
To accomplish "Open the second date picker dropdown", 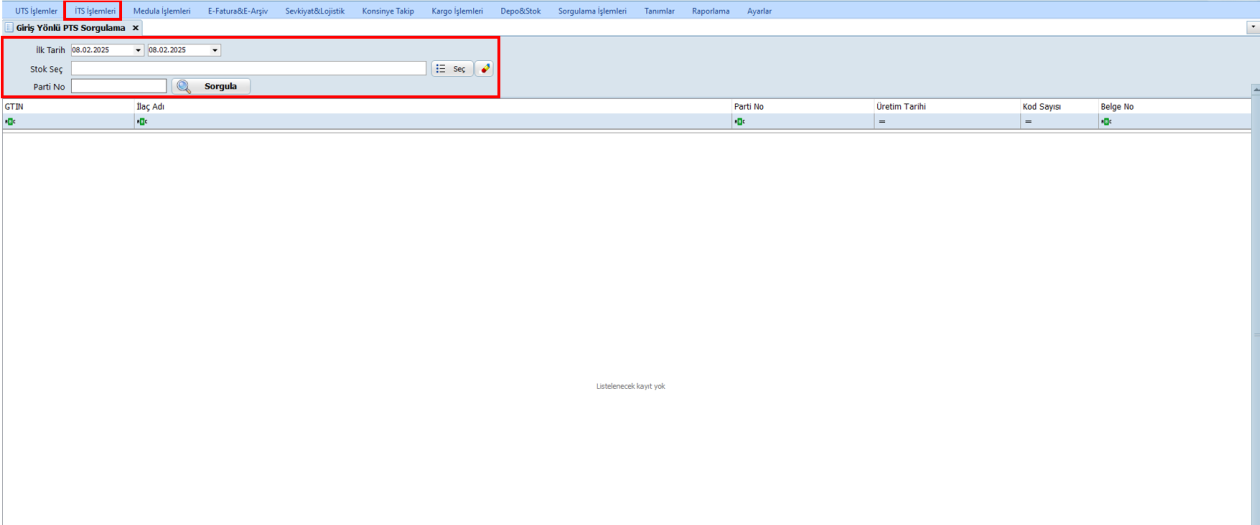I will 215,50.
